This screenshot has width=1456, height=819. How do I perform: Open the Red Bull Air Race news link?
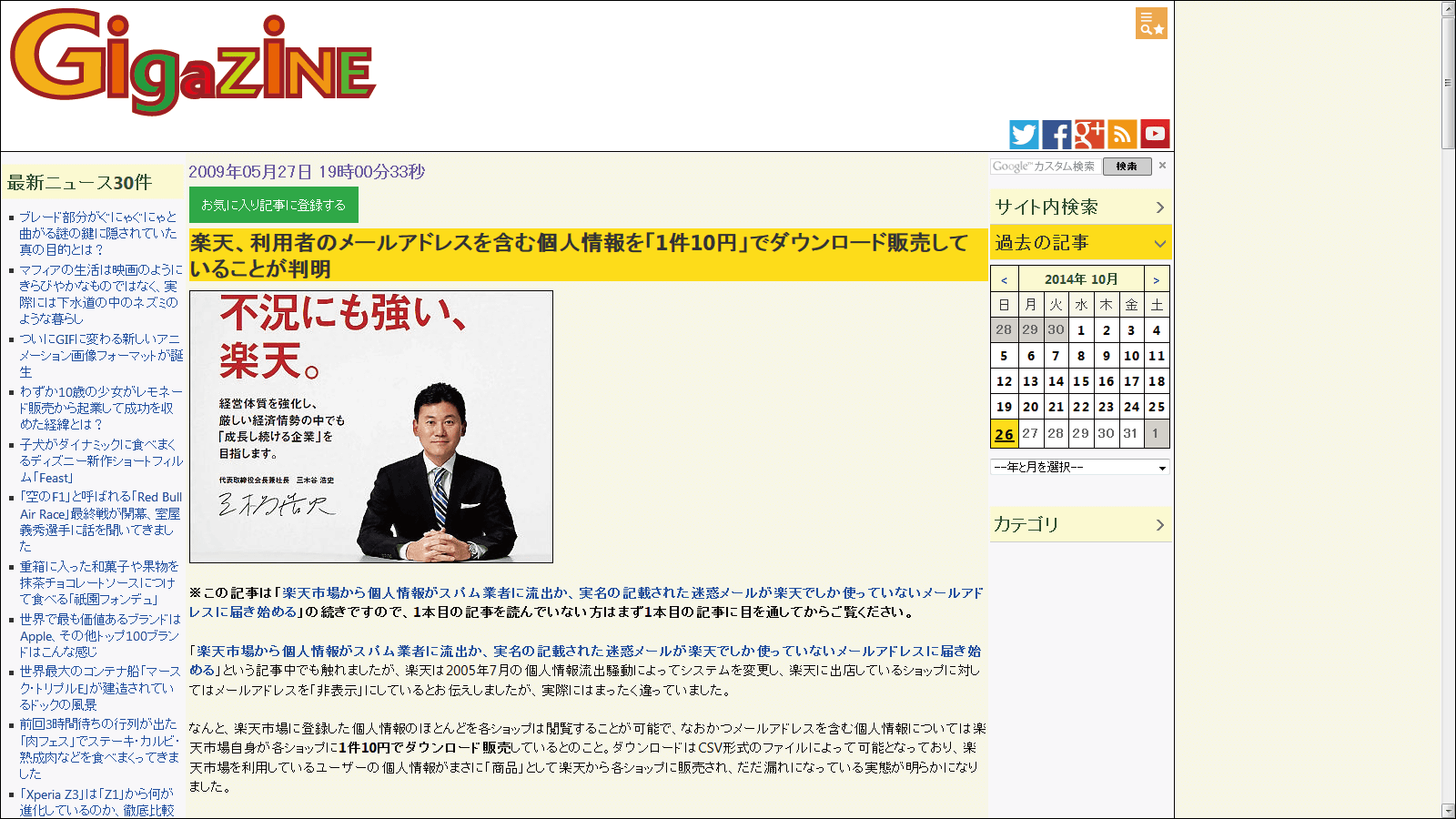coord(101,521)
